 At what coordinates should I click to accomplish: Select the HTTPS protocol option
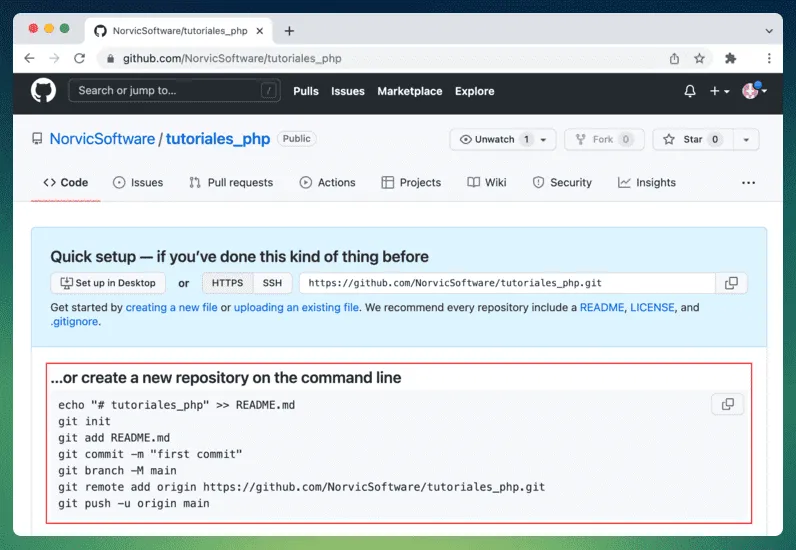point(227,283)
